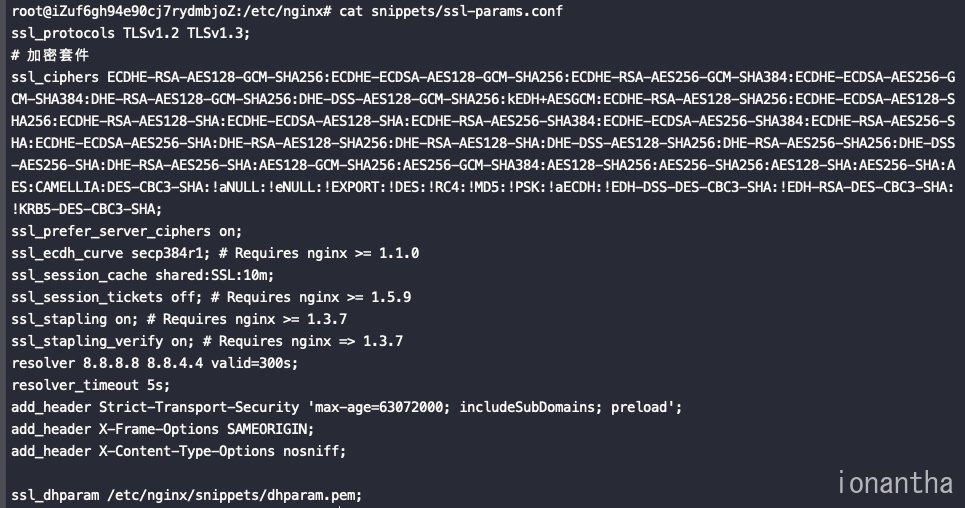Click the ssl_session_cache shared:SSL:10m line
Screen dimensions: 965x508
click(142, 275)
